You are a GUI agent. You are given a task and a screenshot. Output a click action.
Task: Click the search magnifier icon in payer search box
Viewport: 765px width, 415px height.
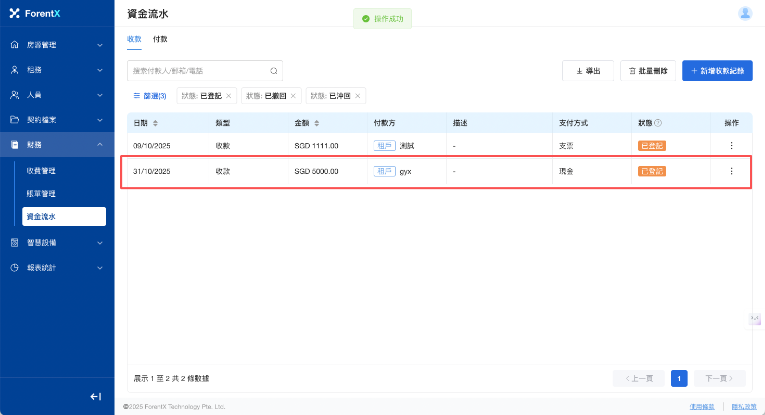273,71
